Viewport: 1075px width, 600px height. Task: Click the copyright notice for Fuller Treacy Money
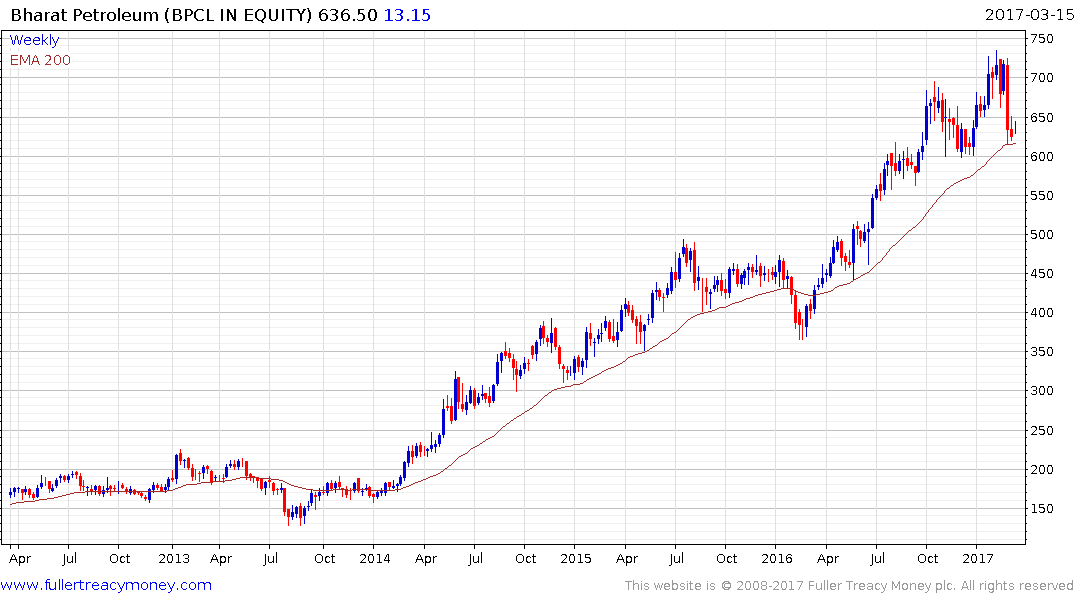click(849, 586)
